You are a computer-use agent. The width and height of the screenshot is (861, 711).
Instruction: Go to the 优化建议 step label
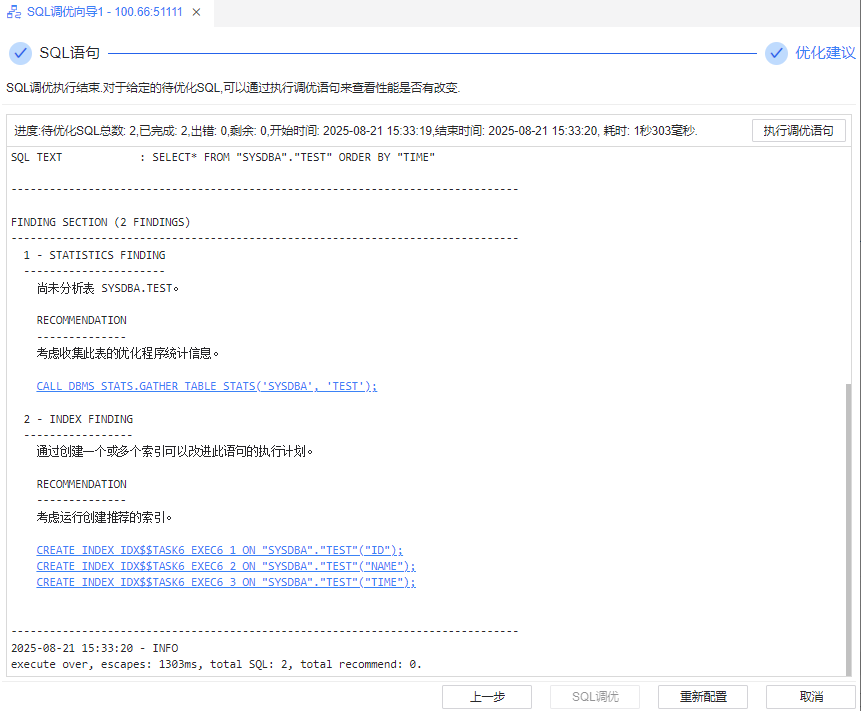pos(825,53)
